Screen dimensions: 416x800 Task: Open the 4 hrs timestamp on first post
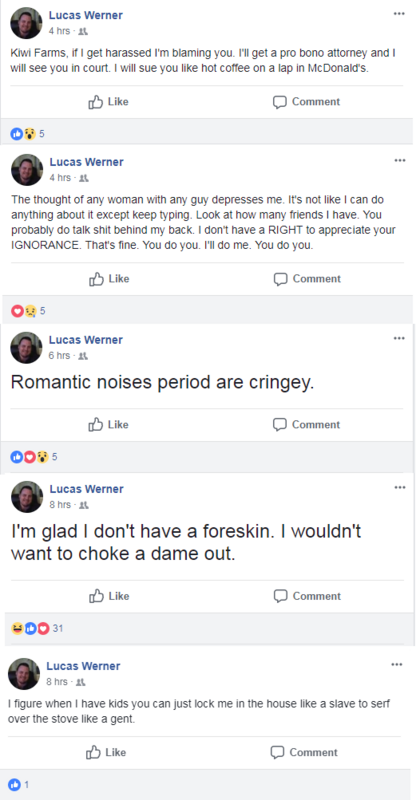pyautogui.click(x=59, y=31)
